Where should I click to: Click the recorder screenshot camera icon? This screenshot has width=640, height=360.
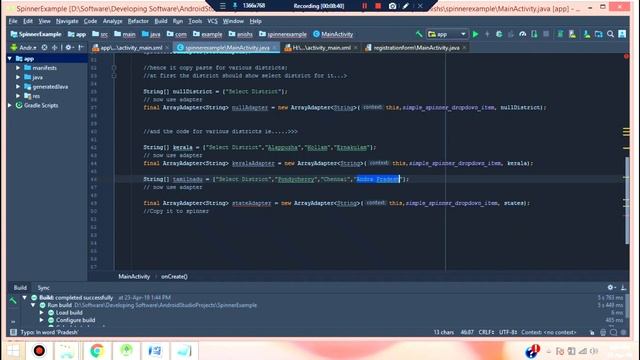[392, 6]
